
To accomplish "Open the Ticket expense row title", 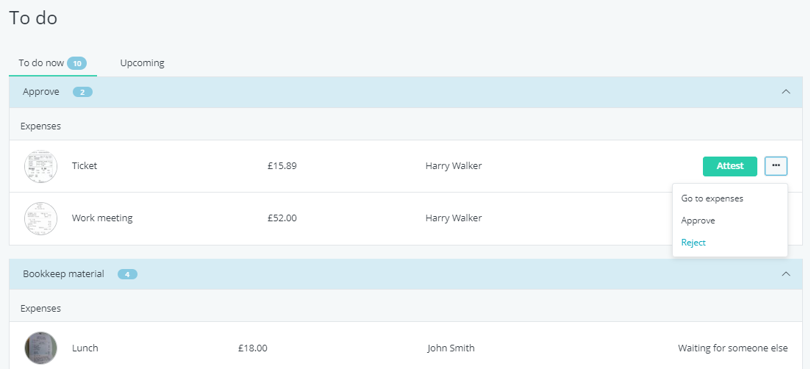I will coord(84,166).
